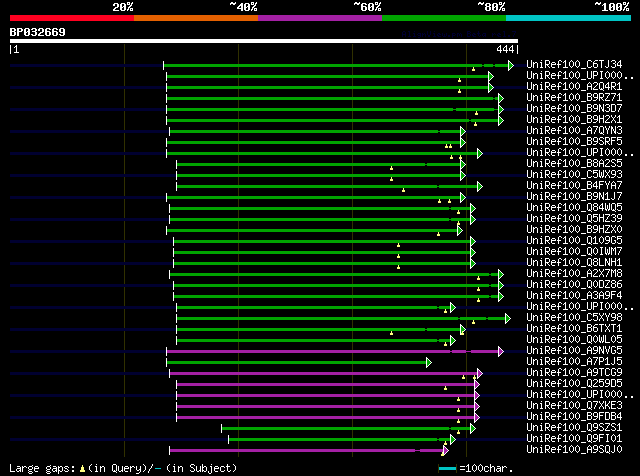Click the purple arrowhead of the Q259D5 alignment

point(477,385)
